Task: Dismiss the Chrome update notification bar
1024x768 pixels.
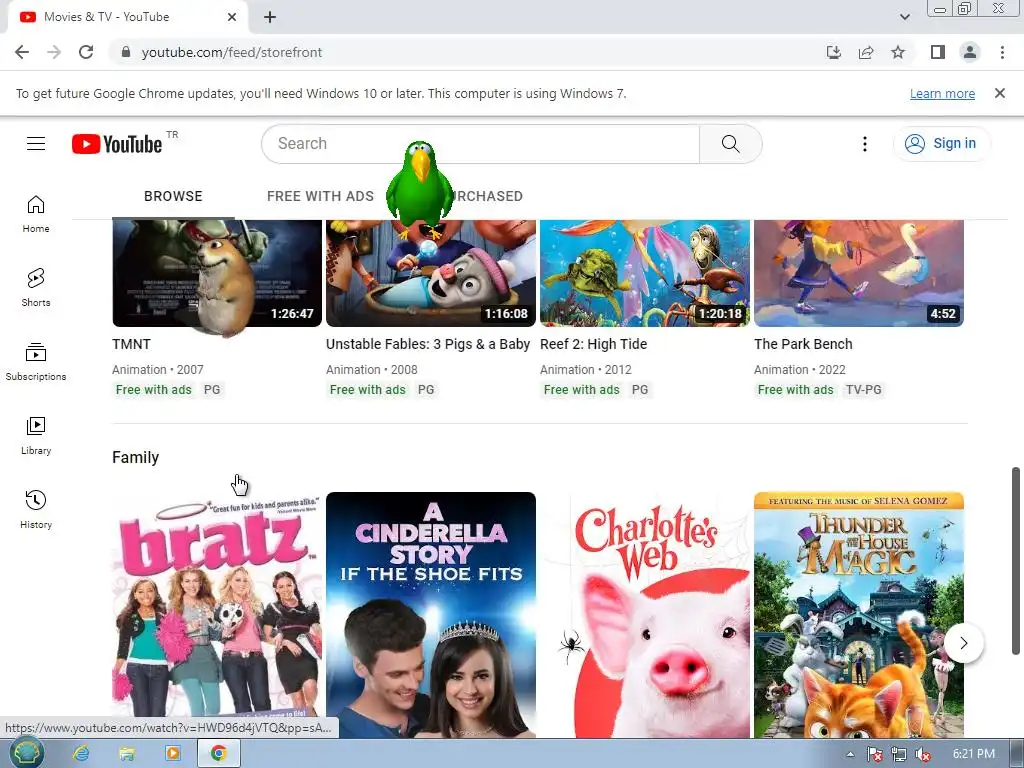Action: (1000, 93)
